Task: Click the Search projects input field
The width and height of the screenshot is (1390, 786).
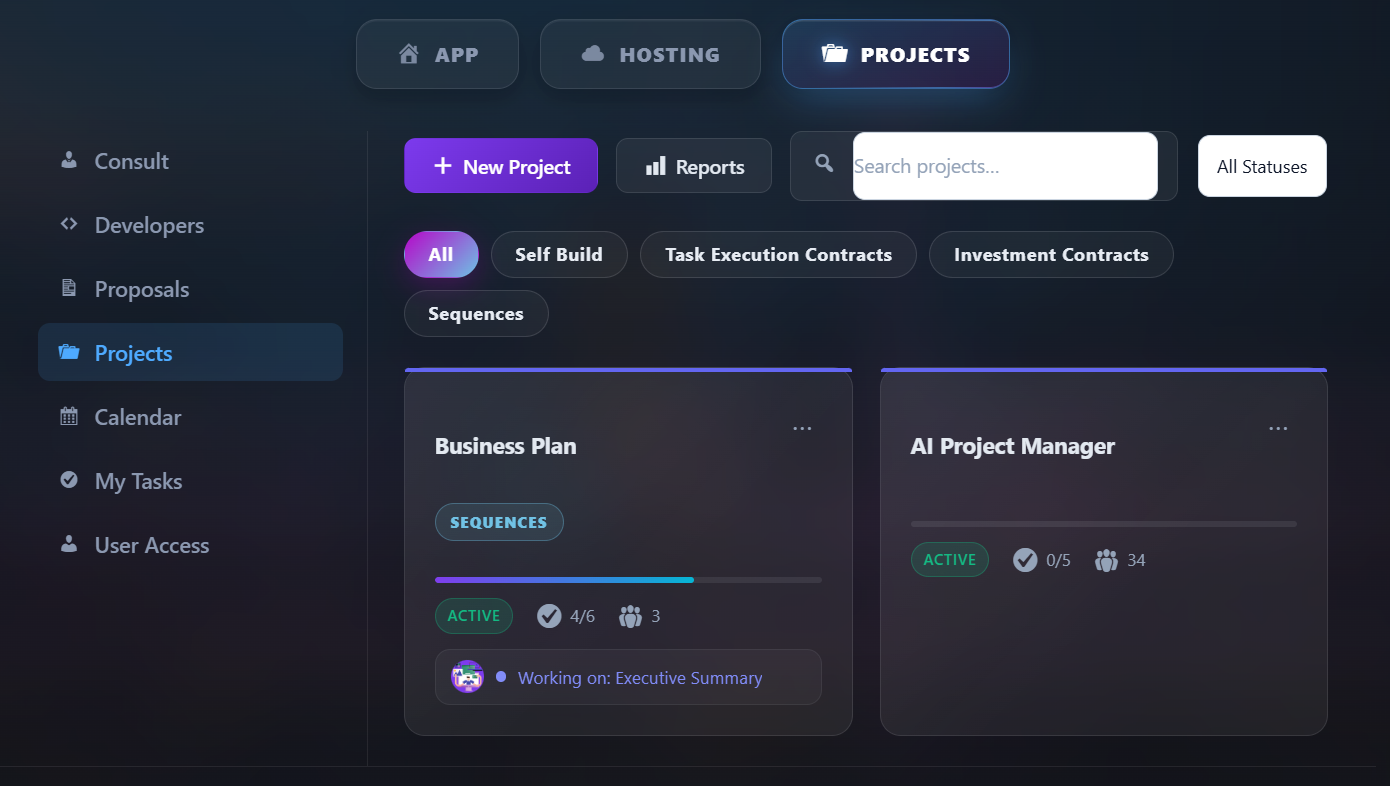Action: (1005, 166)
